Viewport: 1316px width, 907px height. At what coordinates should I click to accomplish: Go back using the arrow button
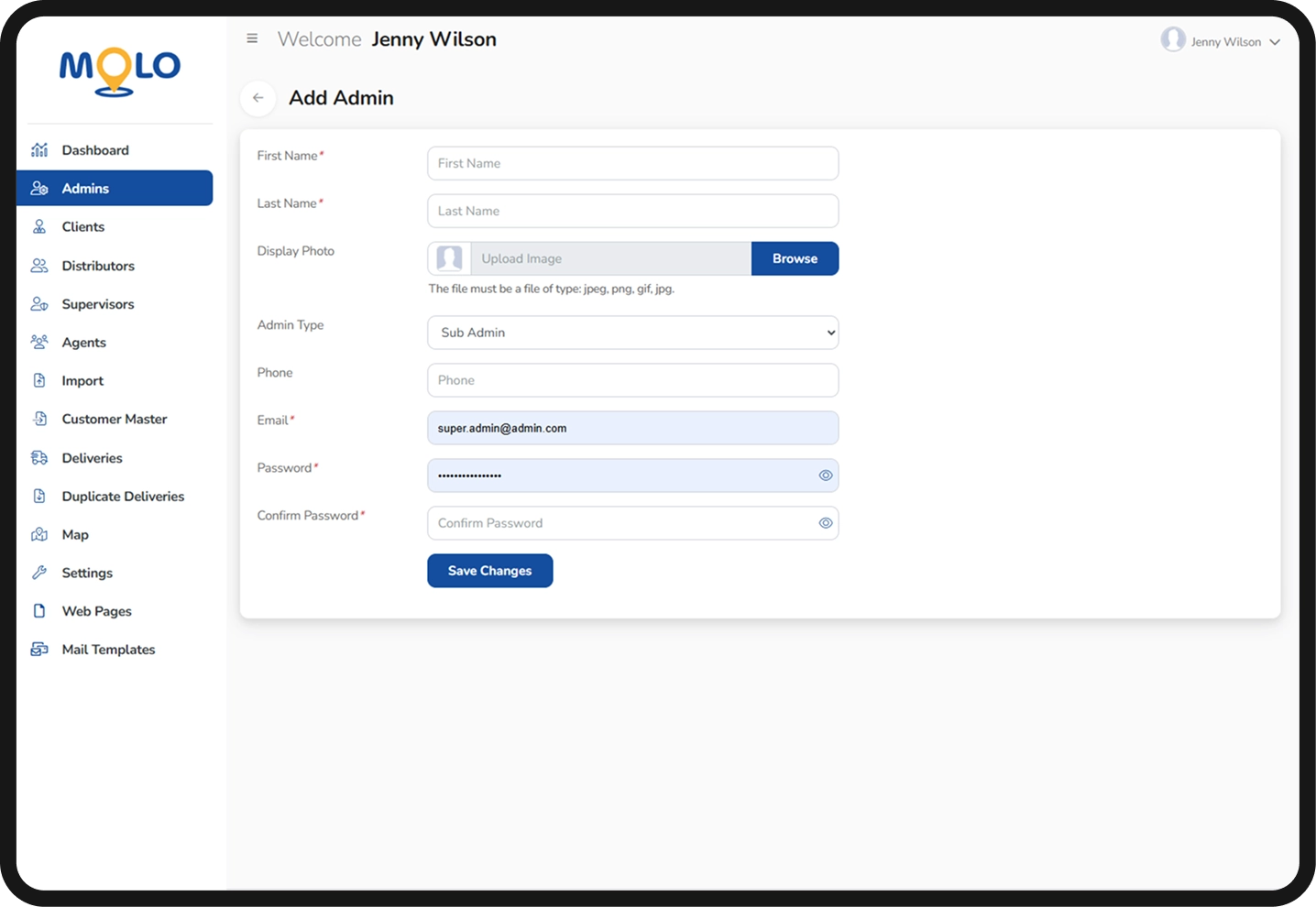tap(258, 98)
